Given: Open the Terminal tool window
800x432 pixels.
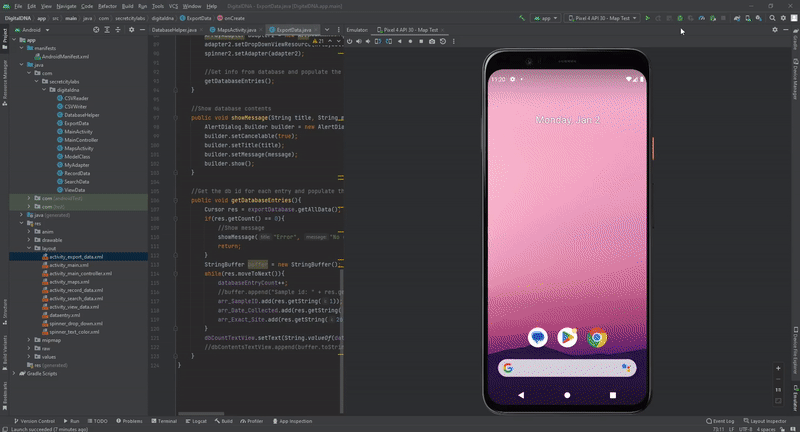Looking at the screenshot, I should [164, 421].
